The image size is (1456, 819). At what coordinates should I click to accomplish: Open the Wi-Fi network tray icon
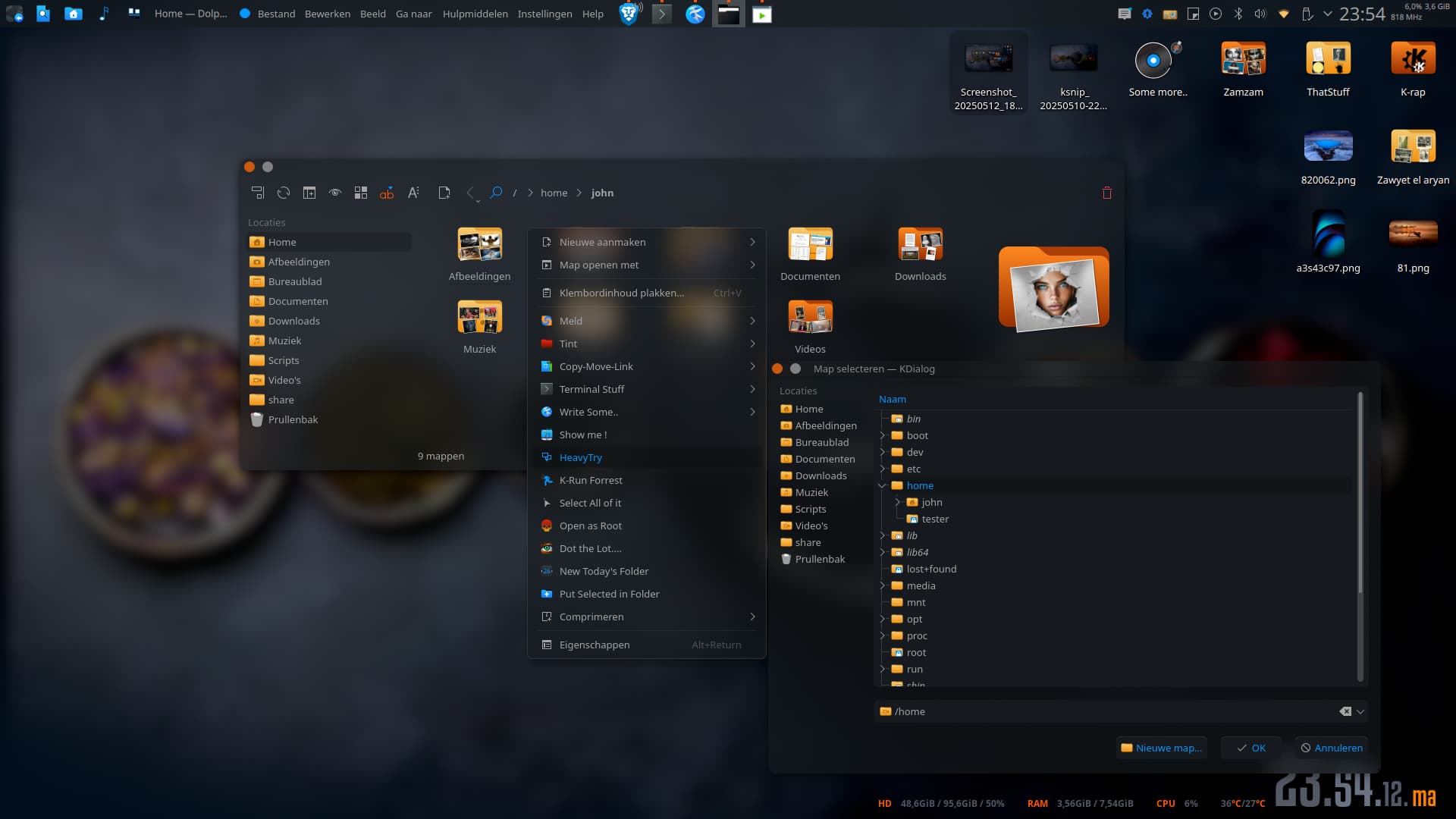(x=1284, y=14)
